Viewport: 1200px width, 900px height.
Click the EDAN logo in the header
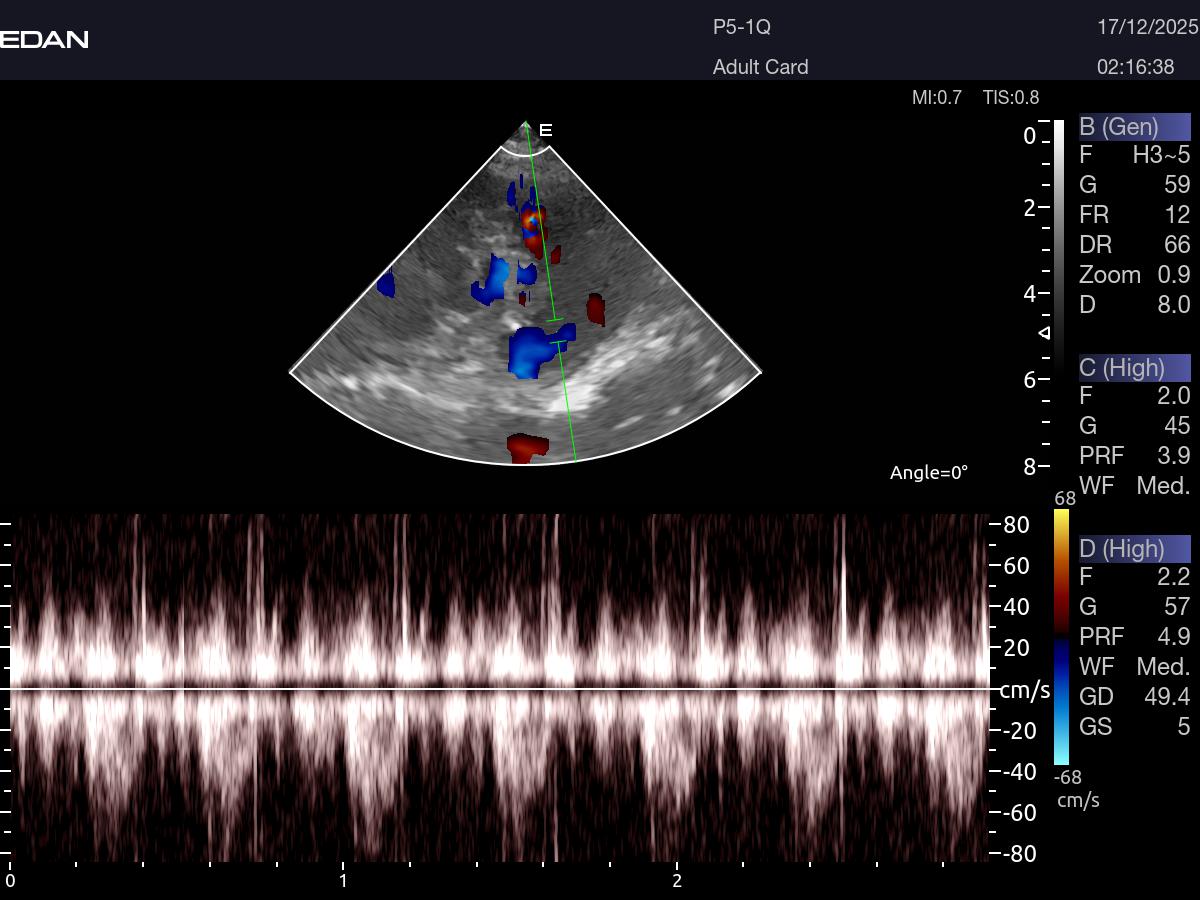coord(44,40)
